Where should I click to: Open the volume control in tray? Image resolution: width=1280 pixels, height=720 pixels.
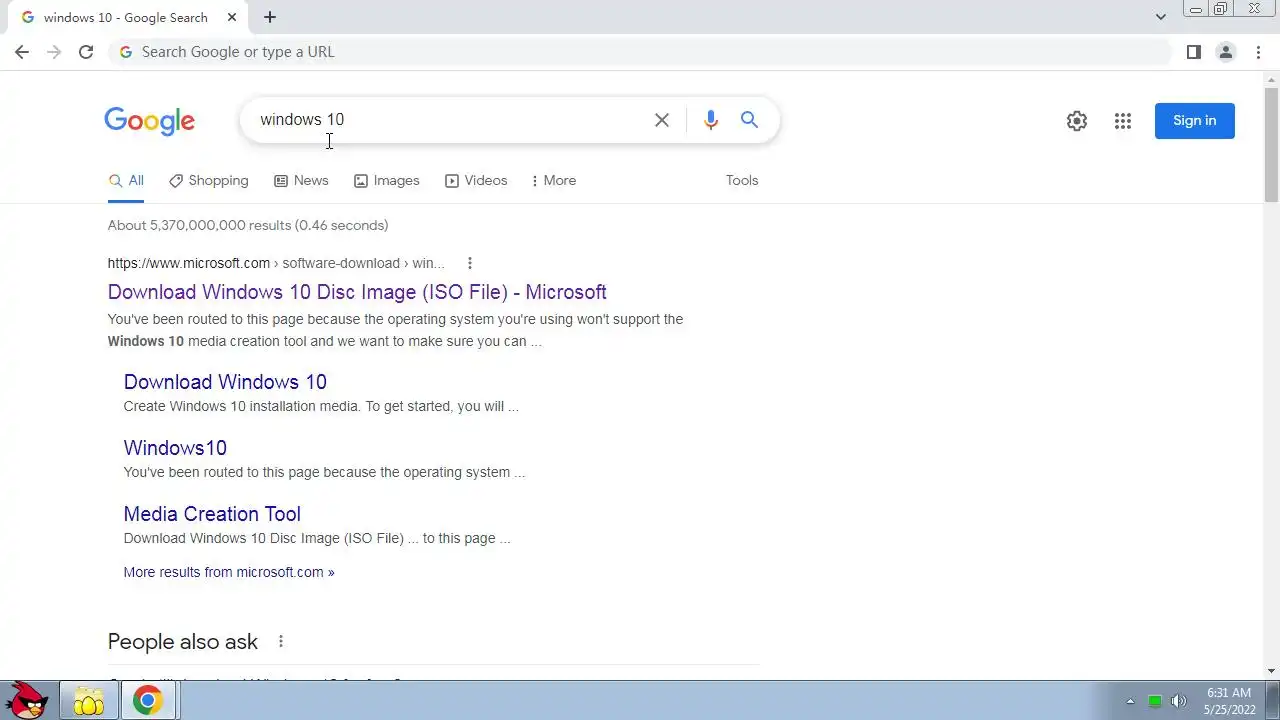click(1179, 701)
